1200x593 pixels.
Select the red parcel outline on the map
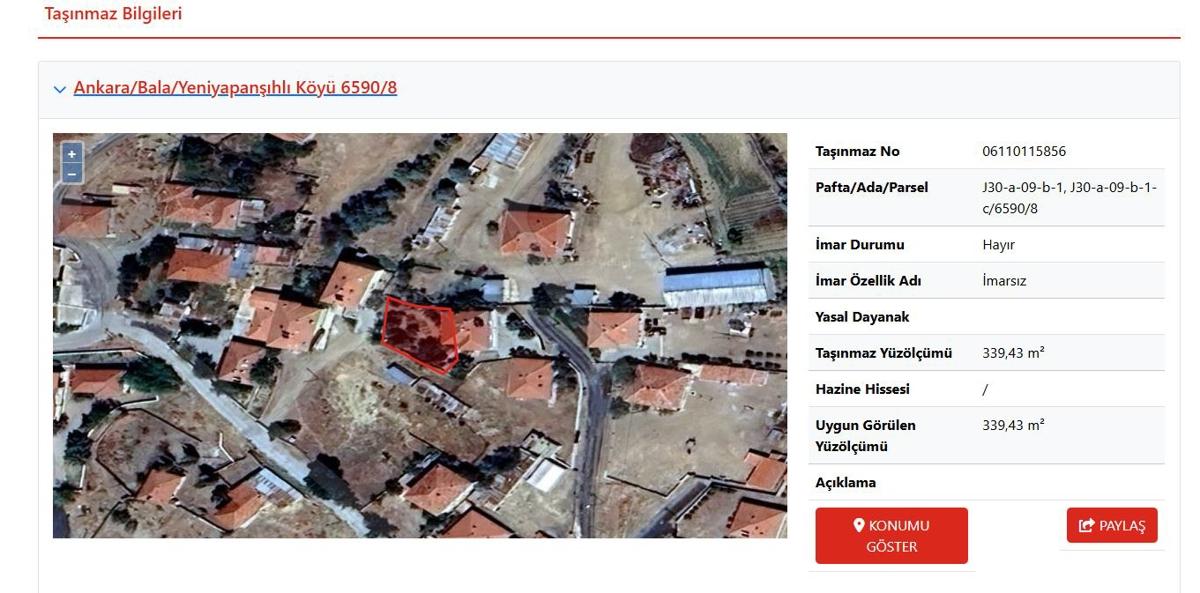click(x=420, y=334)
